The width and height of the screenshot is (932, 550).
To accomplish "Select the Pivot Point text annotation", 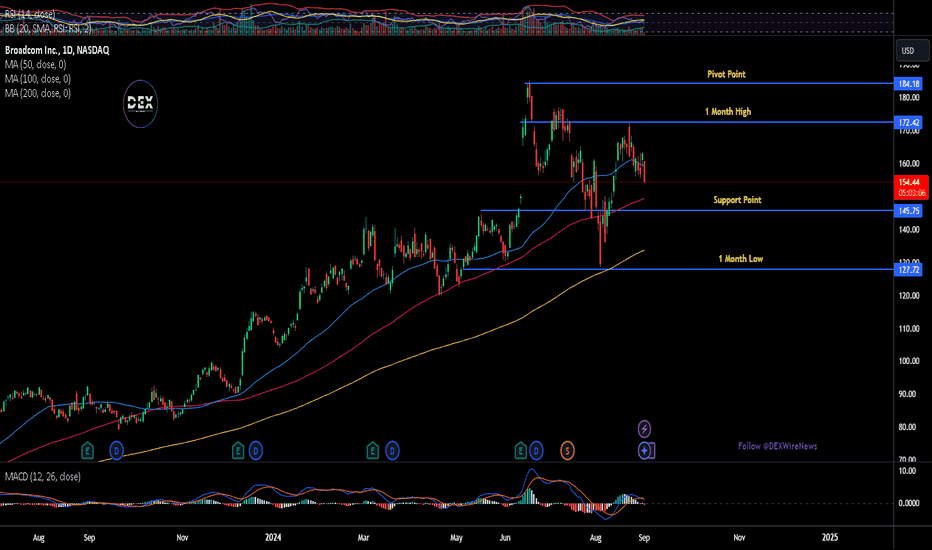I will click(x=726, y=74).
